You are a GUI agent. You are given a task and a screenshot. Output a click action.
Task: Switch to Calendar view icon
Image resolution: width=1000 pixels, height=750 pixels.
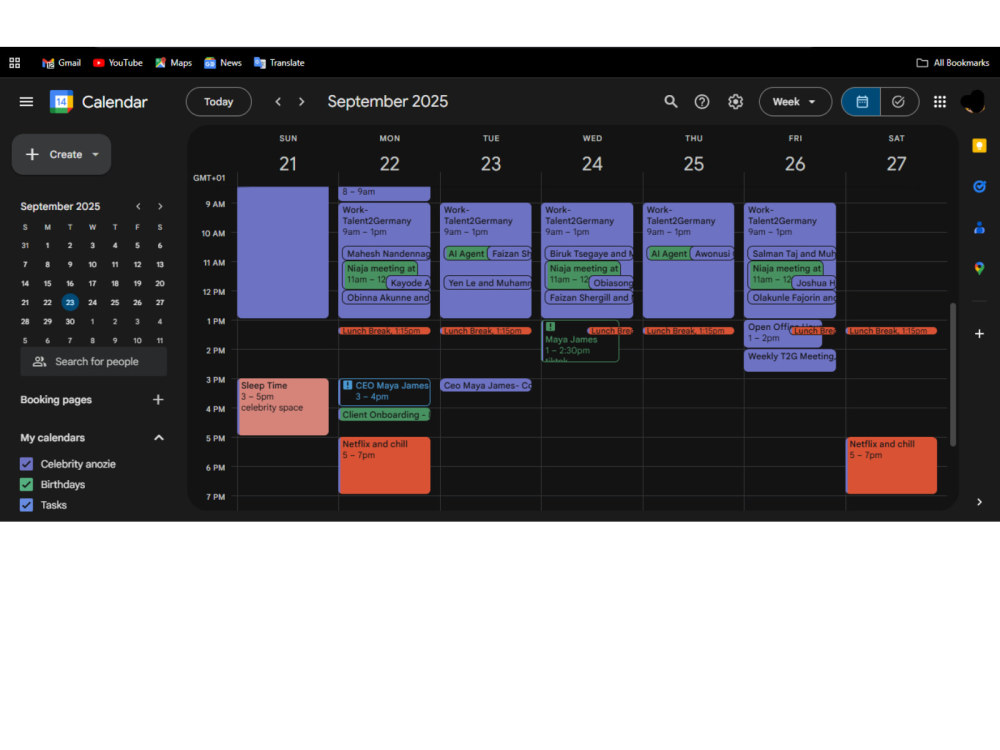861,101
